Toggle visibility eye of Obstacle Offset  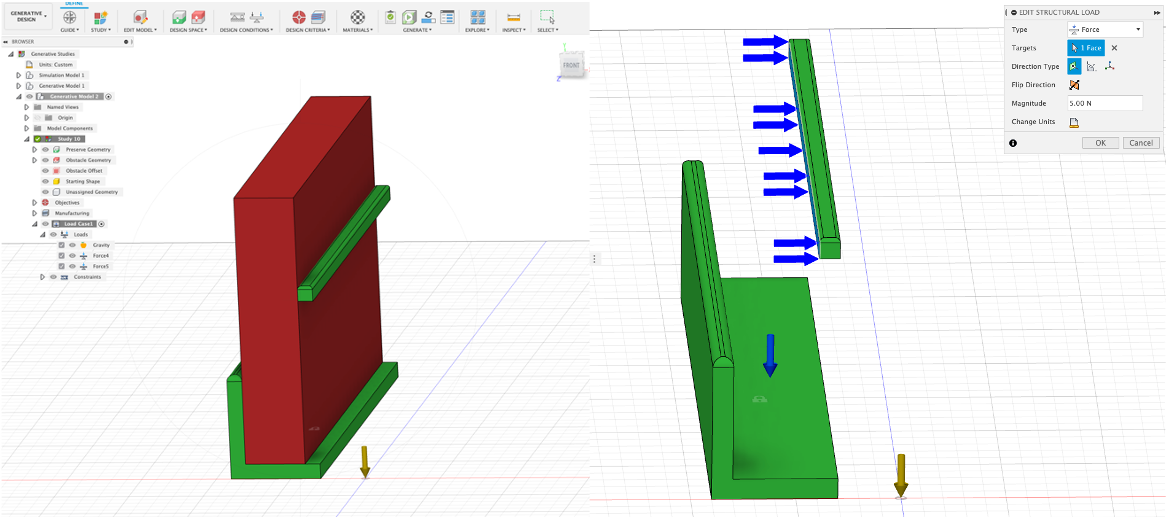pyautogui.click(x=44, y=170)
